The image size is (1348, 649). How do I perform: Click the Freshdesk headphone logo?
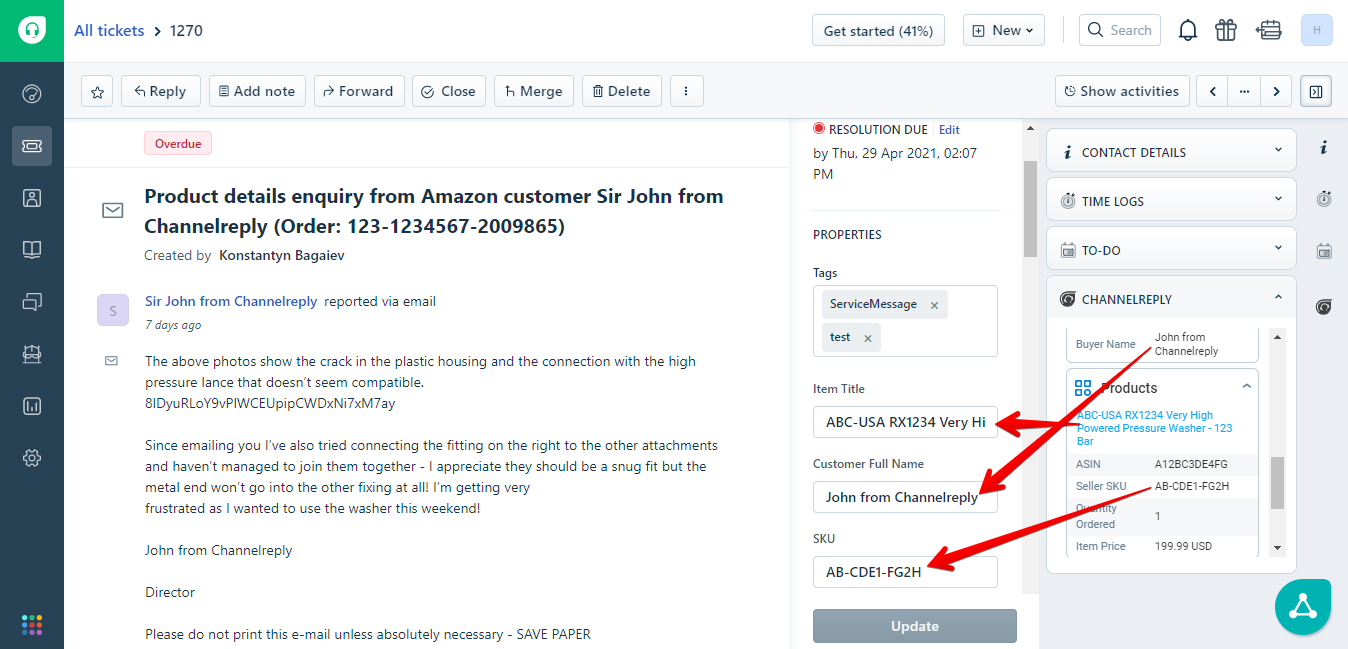click(32, 30)
